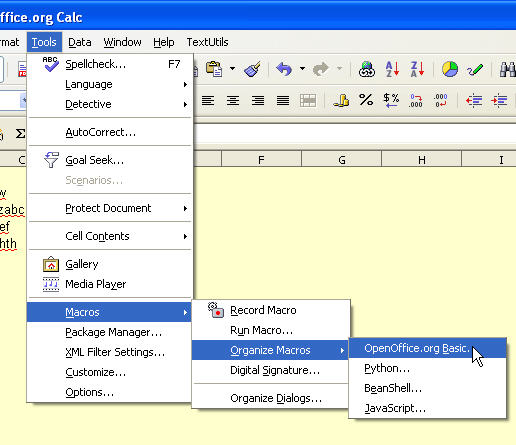Click the Sum sigma icon
The image size is (516, 445).
tap(20, 134)
